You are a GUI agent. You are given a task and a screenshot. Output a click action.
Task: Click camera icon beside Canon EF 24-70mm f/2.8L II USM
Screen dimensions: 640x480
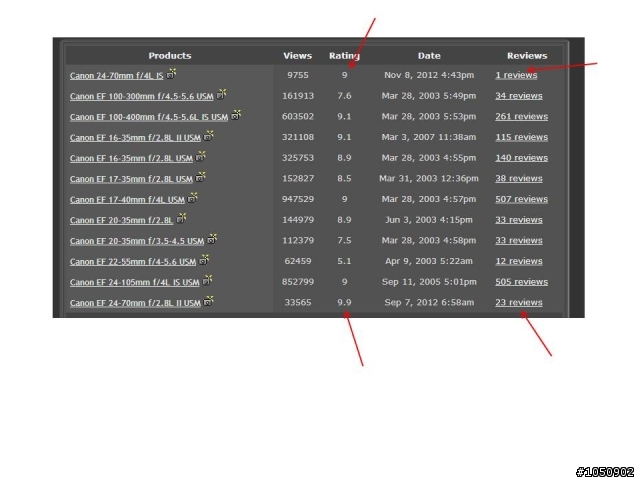[x=209, y=301]
